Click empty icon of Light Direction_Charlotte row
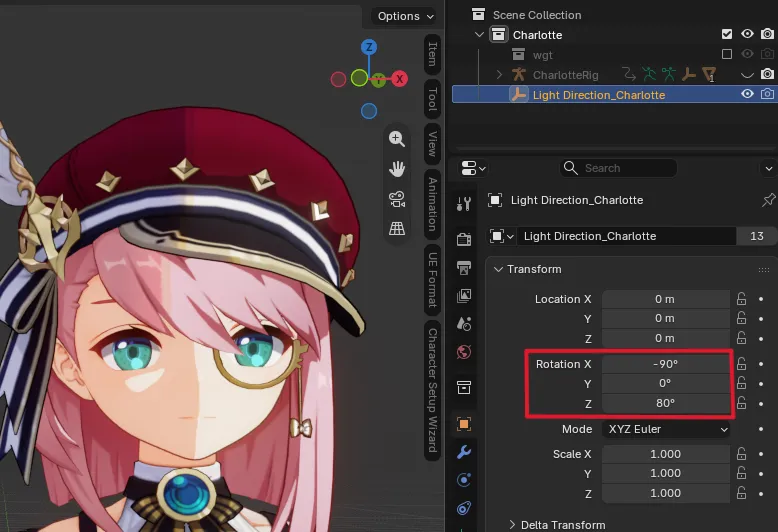The width and height of the screenshot is (778, 532). click(519, 94)
